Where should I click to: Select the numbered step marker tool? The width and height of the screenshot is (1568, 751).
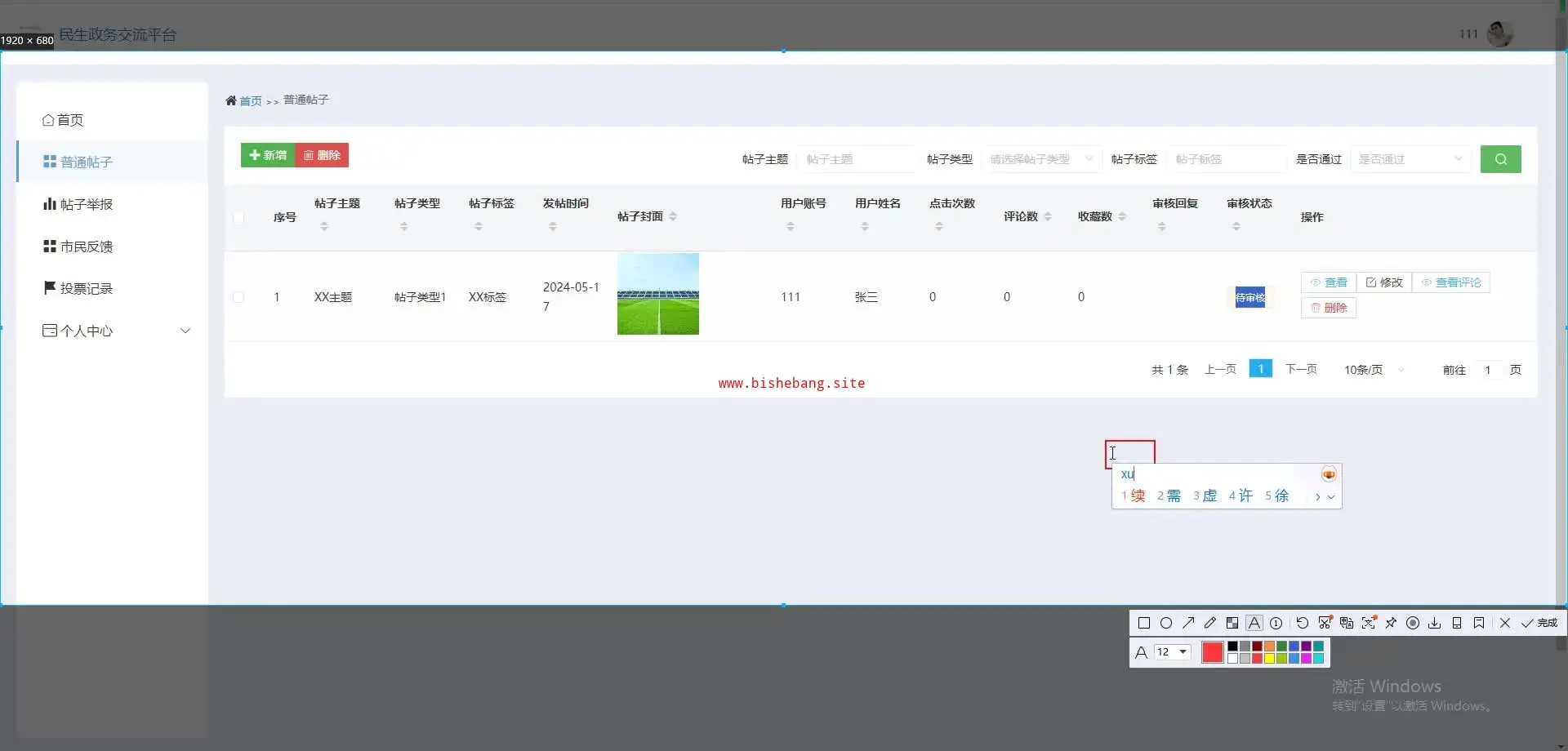coord(1276,623)
